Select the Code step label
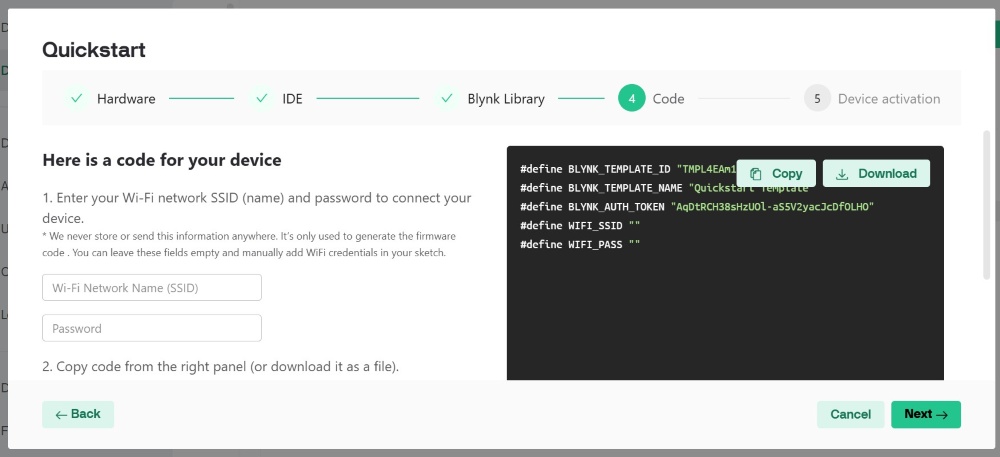 click(x=668, y=99)
